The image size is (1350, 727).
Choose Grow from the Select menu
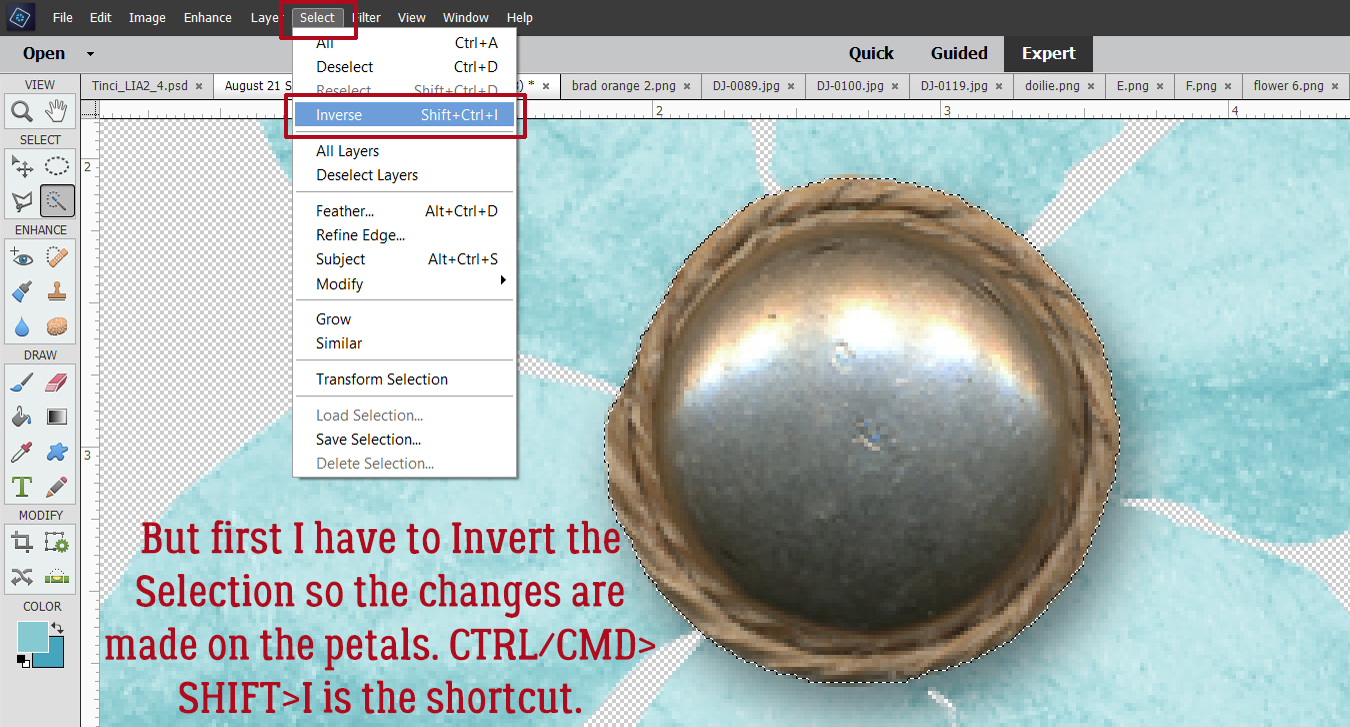click(x=404, y=319)
